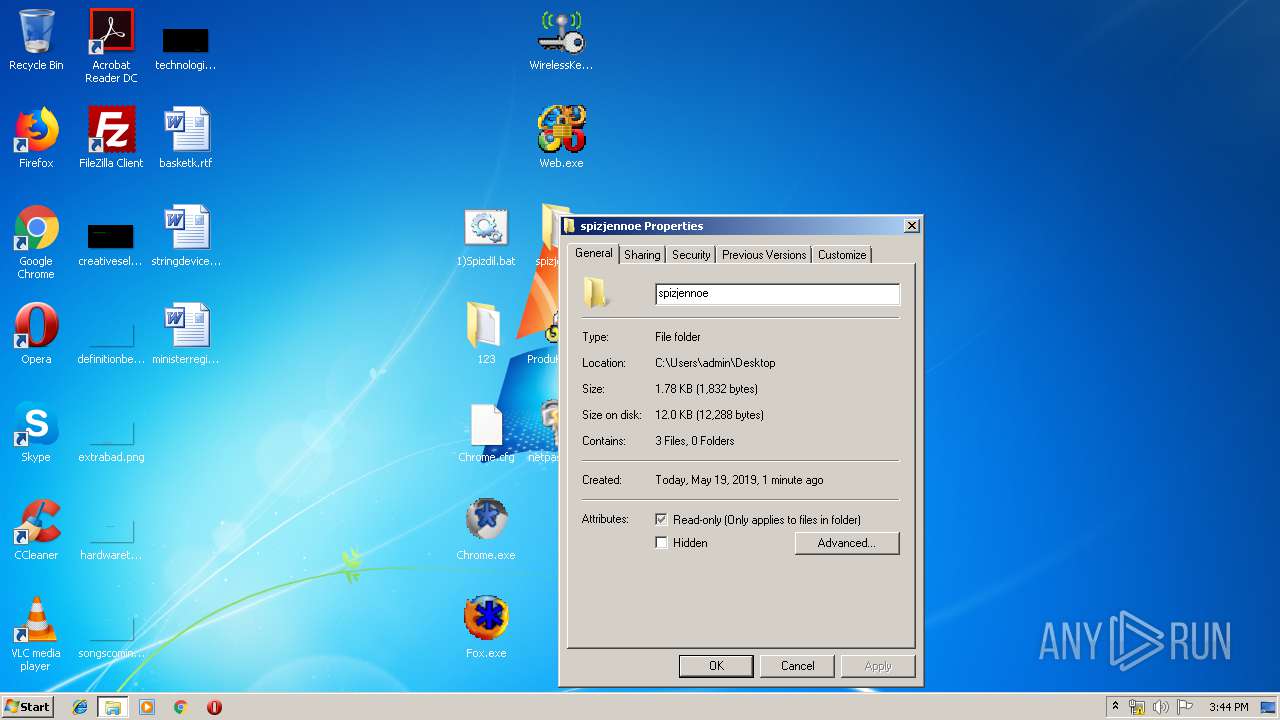1280x720 pixels.
Task: Click the network tray icon
Action: (1137, 707)
